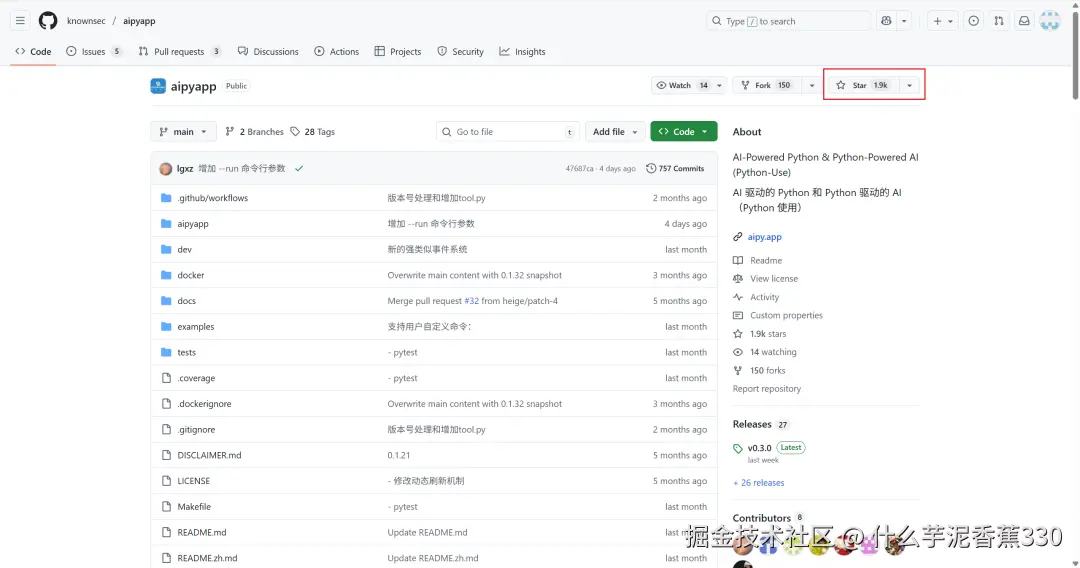The width and height of the screenshot is (1080, 568).
Task: Click the eye icon beside 14 watching
Action: pyautogui.click(x=738, y=353)
